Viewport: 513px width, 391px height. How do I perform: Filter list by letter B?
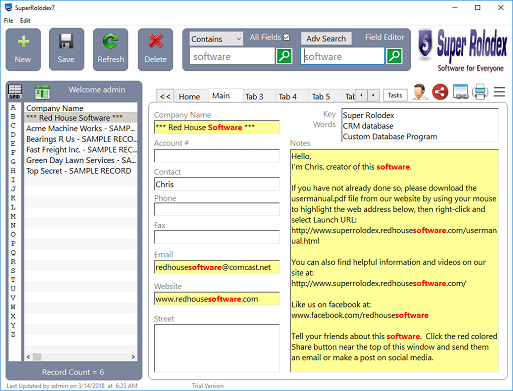coord(13,116)
